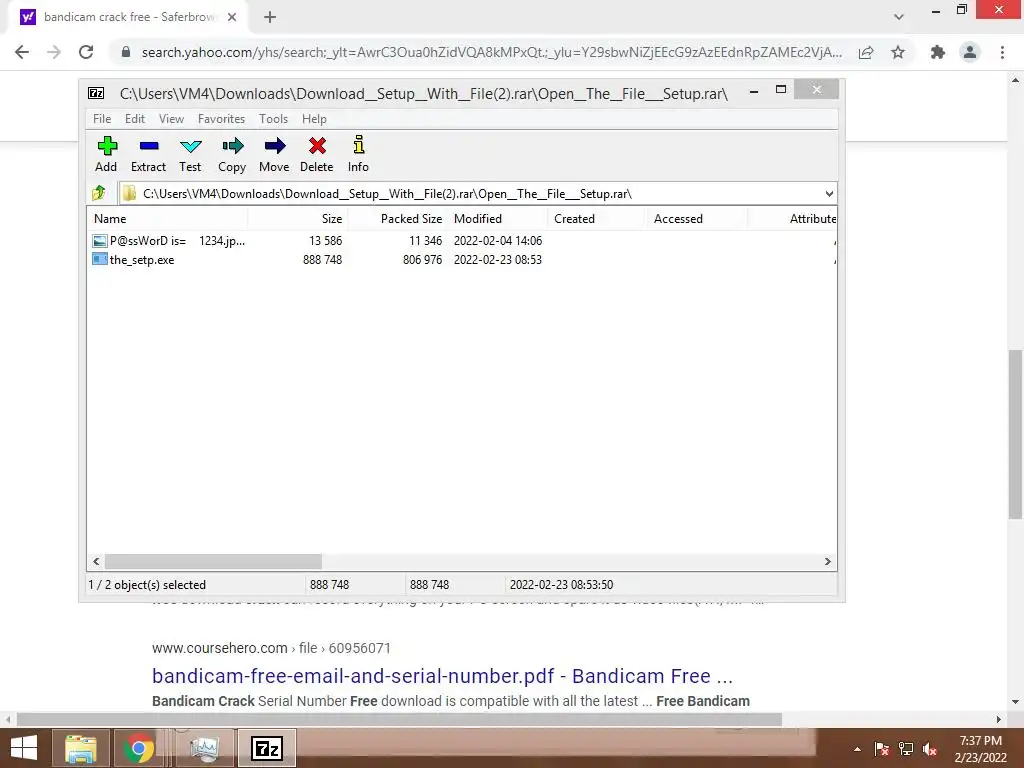Open the Help menu
Viewport: 1024px width, 768px height.
[x=314, y=119]
